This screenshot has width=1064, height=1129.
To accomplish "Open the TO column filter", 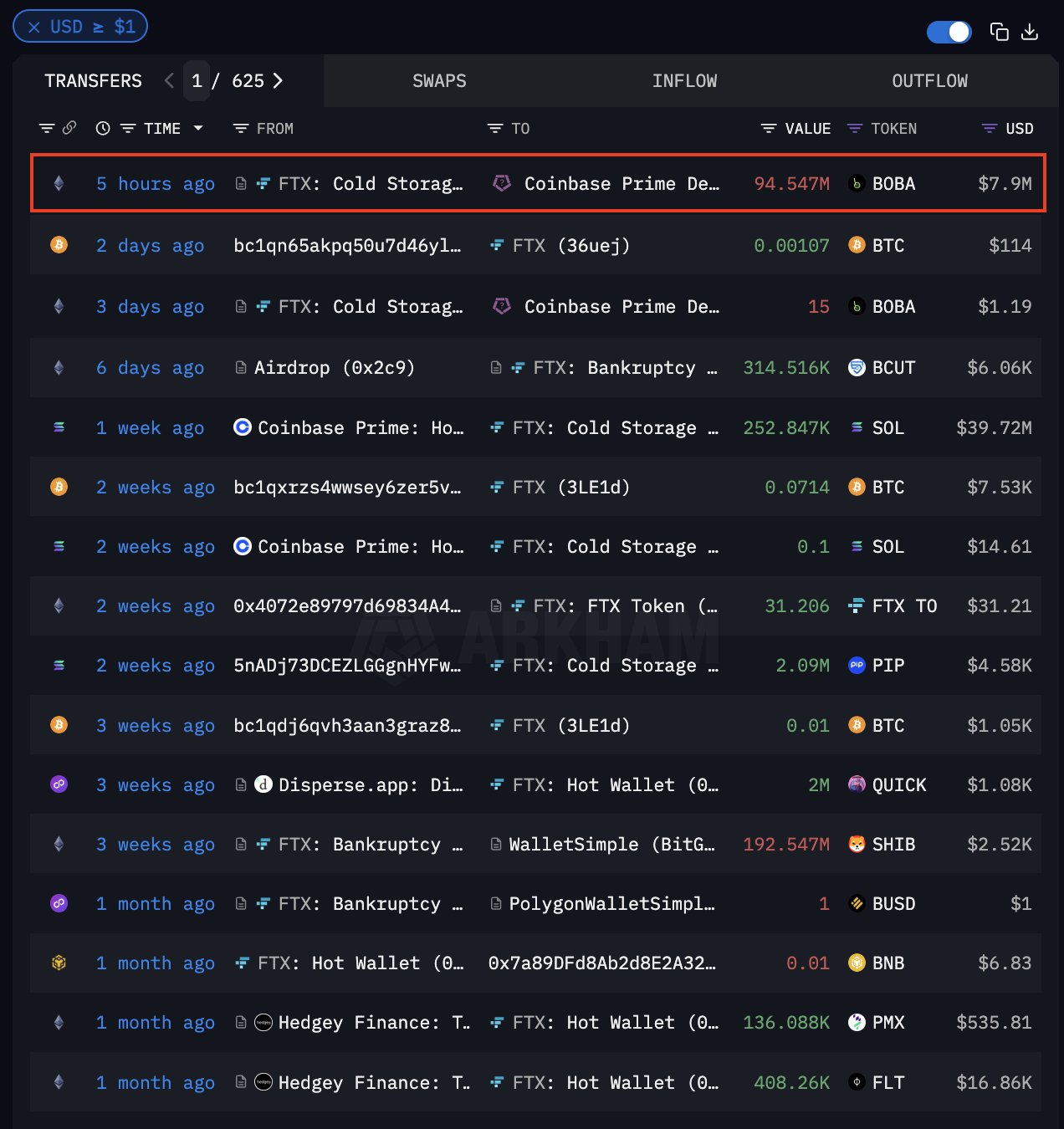I will coord(495,128).
